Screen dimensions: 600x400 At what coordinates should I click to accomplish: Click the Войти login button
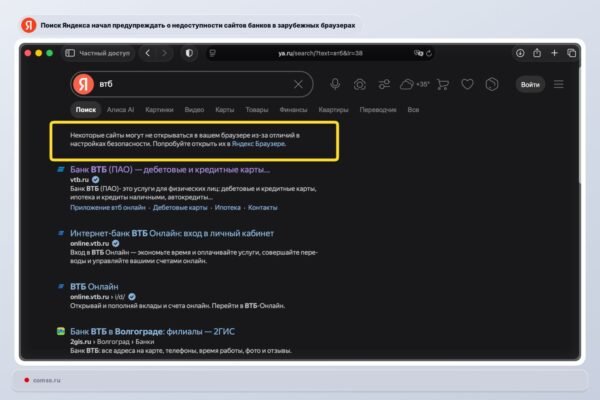(x=530, y=85)
